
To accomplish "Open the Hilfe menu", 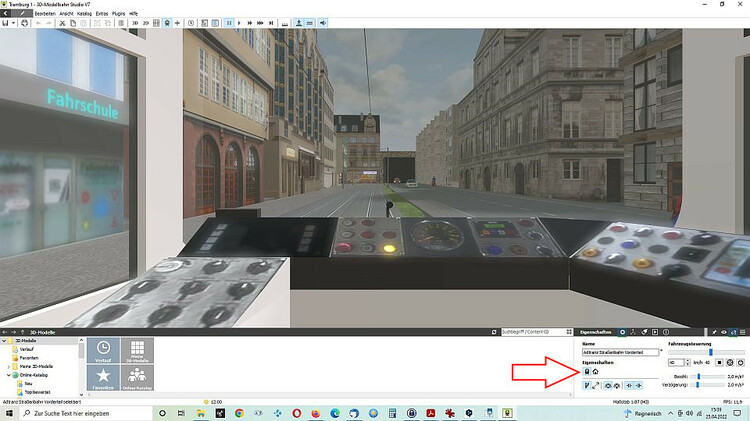I will point(133,14).
